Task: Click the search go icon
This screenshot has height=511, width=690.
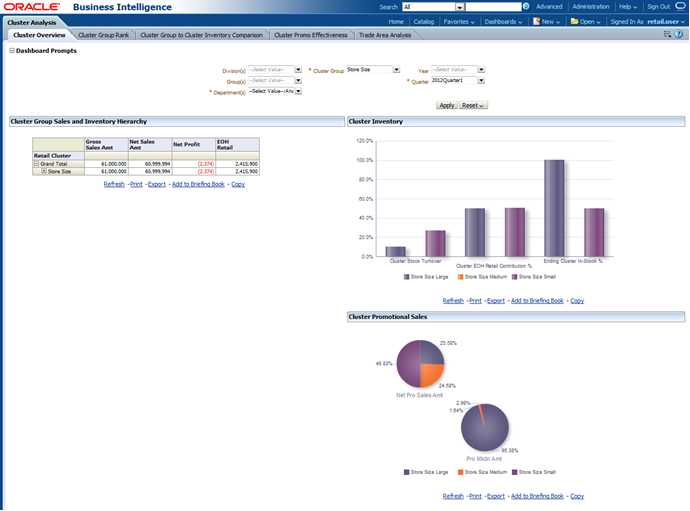Action: [x=526, y=7]
